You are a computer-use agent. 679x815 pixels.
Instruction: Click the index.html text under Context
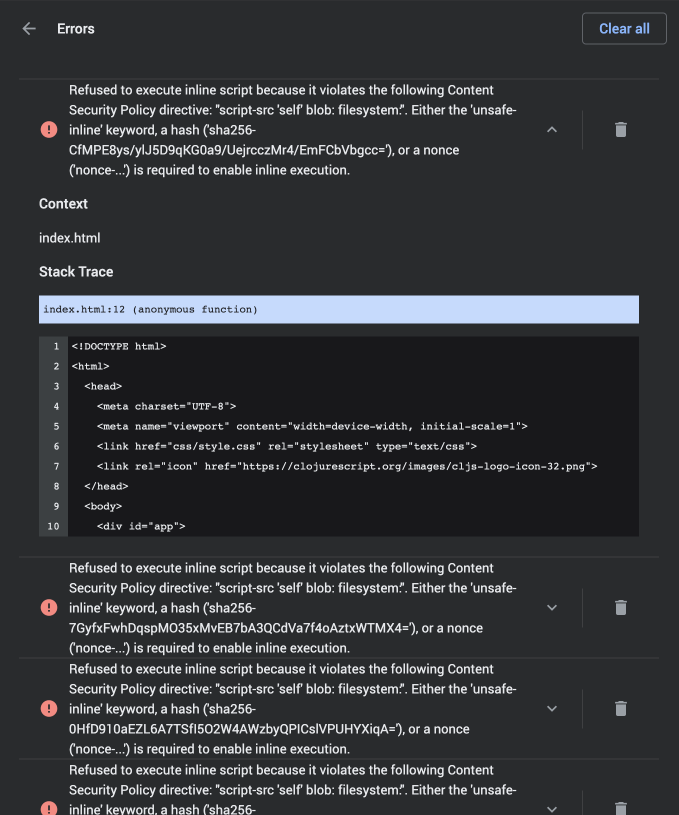(70, 238)
